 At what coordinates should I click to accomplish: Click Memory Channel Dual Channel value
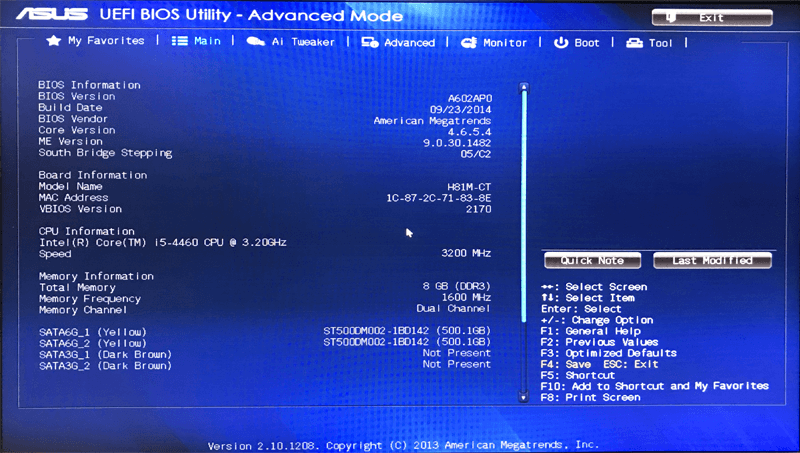453,309
